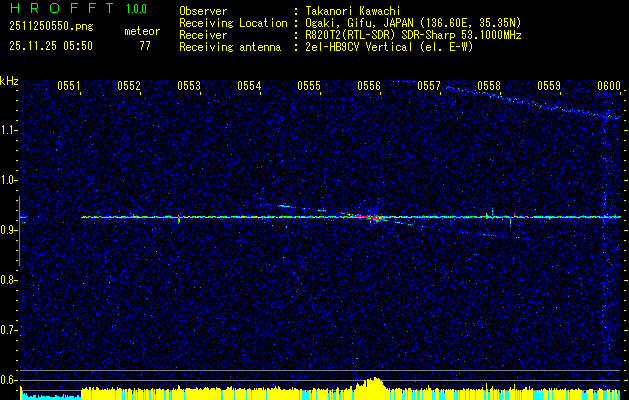Click the 1.0 kHz axis label

[x=8, y=181]
